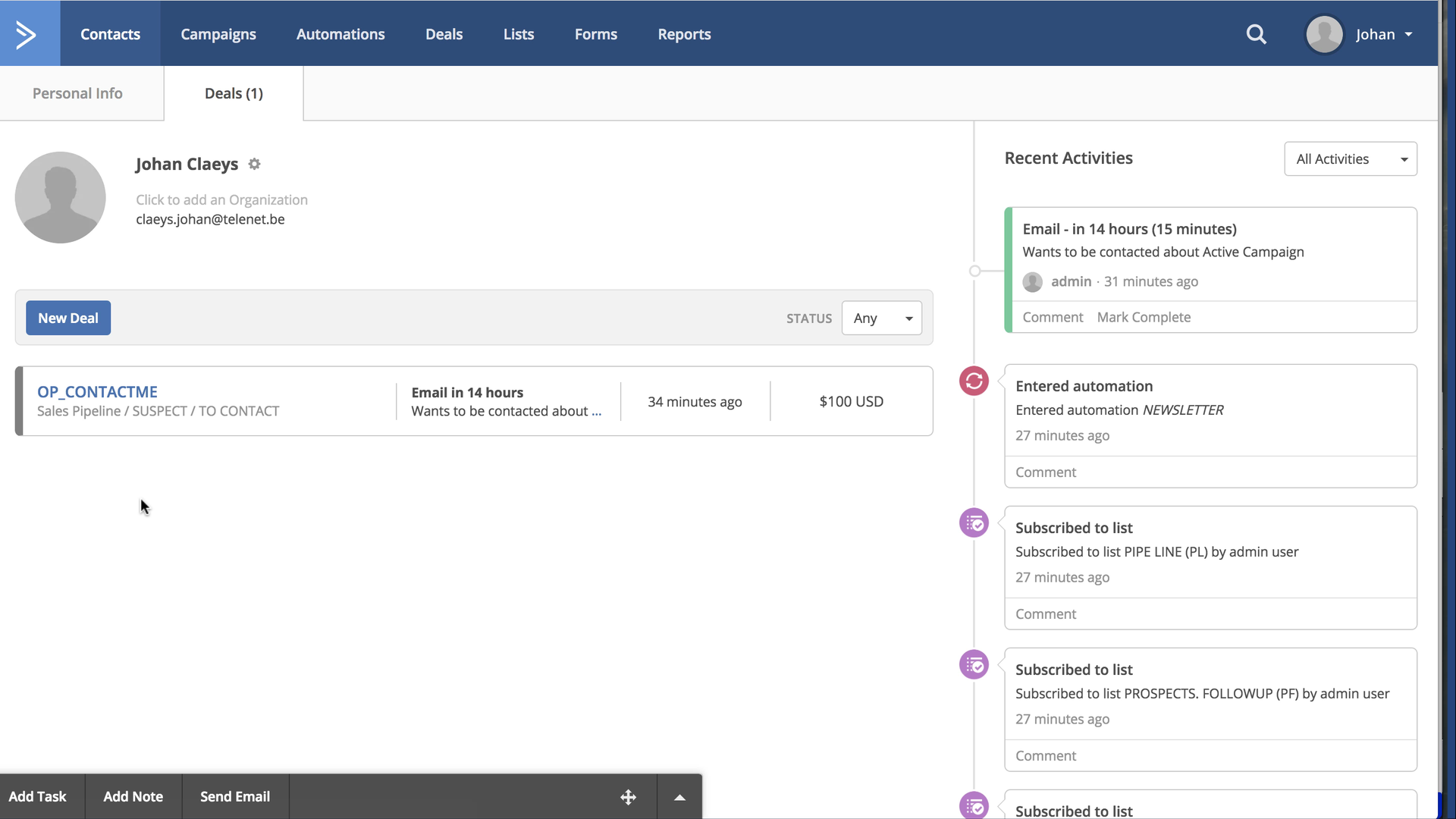This screenshot has height=819, width=1456.
Task: Open the Campaigns menu
Action: [218, 34]
